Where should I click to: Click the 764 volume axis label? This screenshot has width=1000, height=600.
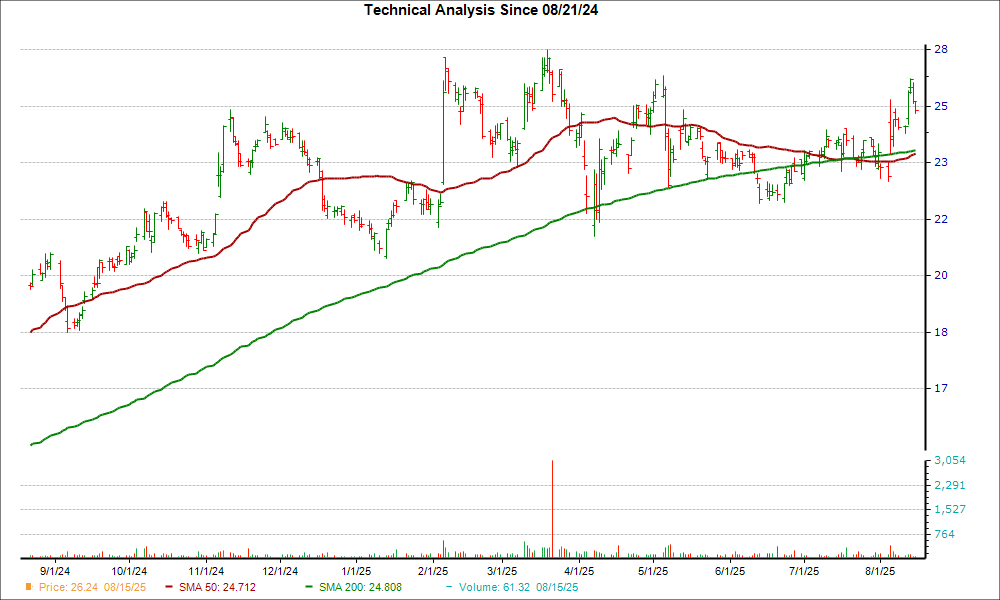pyautogui.click(x=945, y=534)
